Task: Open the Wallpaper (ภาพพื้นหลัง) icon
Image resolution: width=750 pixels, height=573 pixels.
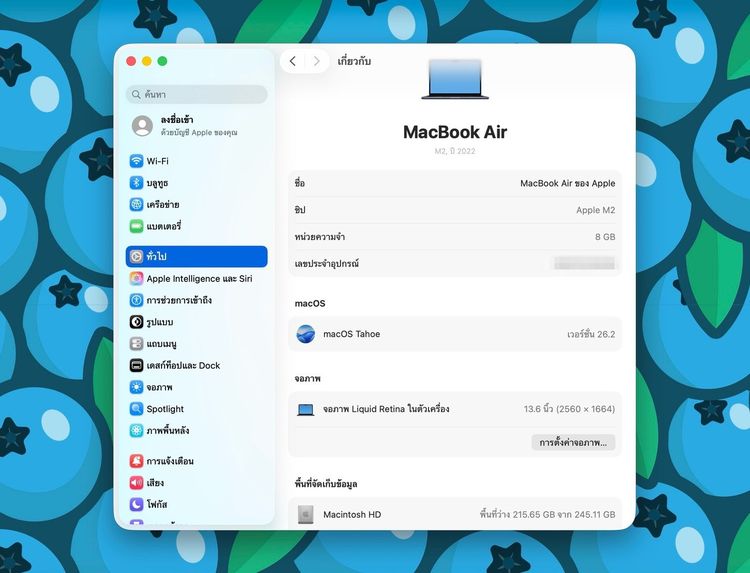Action: 136,430
